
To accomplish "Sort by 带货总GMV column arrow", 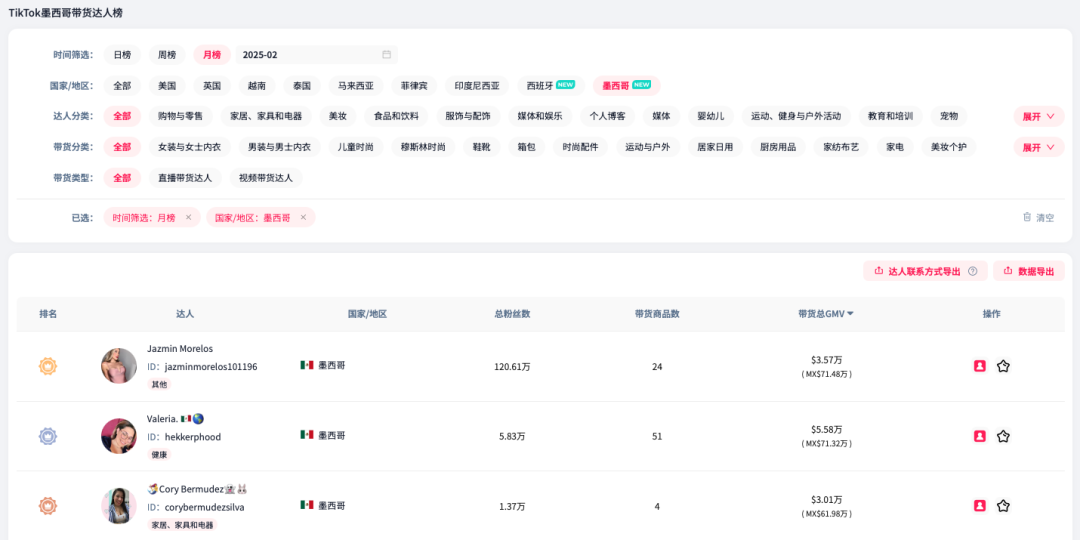I will (851, 314).
